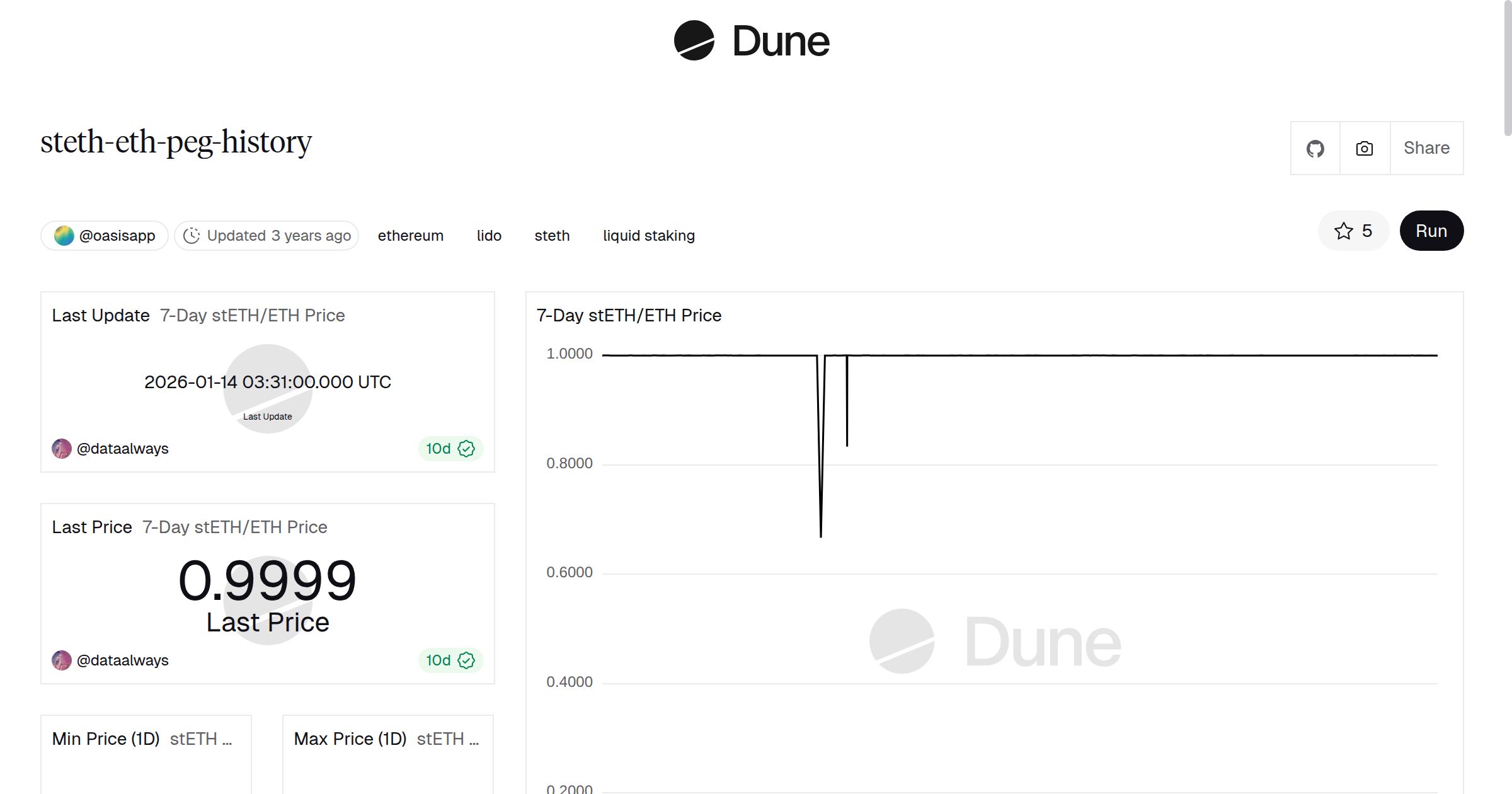
Task: Click the lowest dip on price chart
Action: tap(820, 536)
